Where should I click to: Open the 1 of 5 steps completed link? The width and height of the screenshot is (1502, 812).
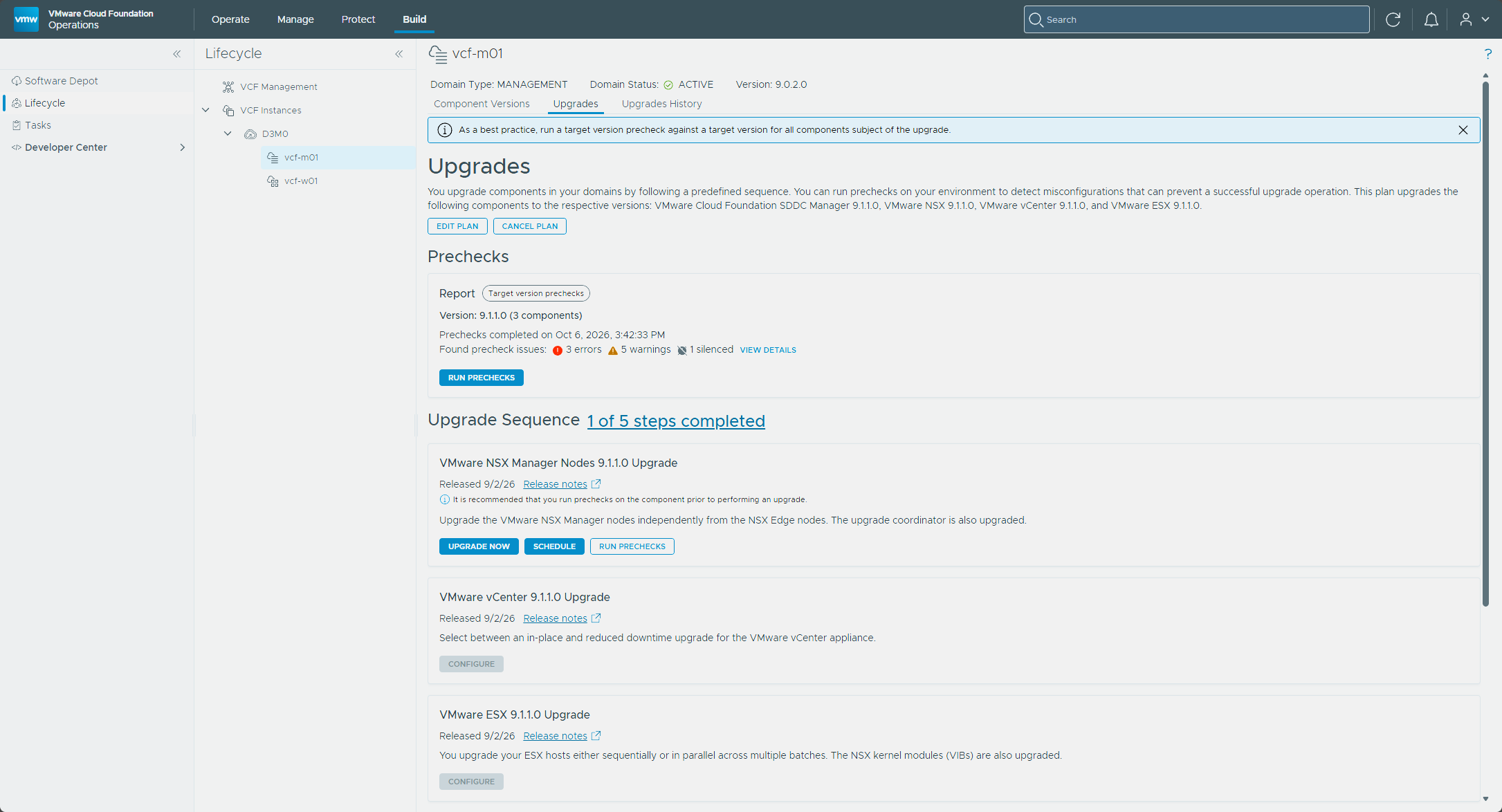(676, 421)
